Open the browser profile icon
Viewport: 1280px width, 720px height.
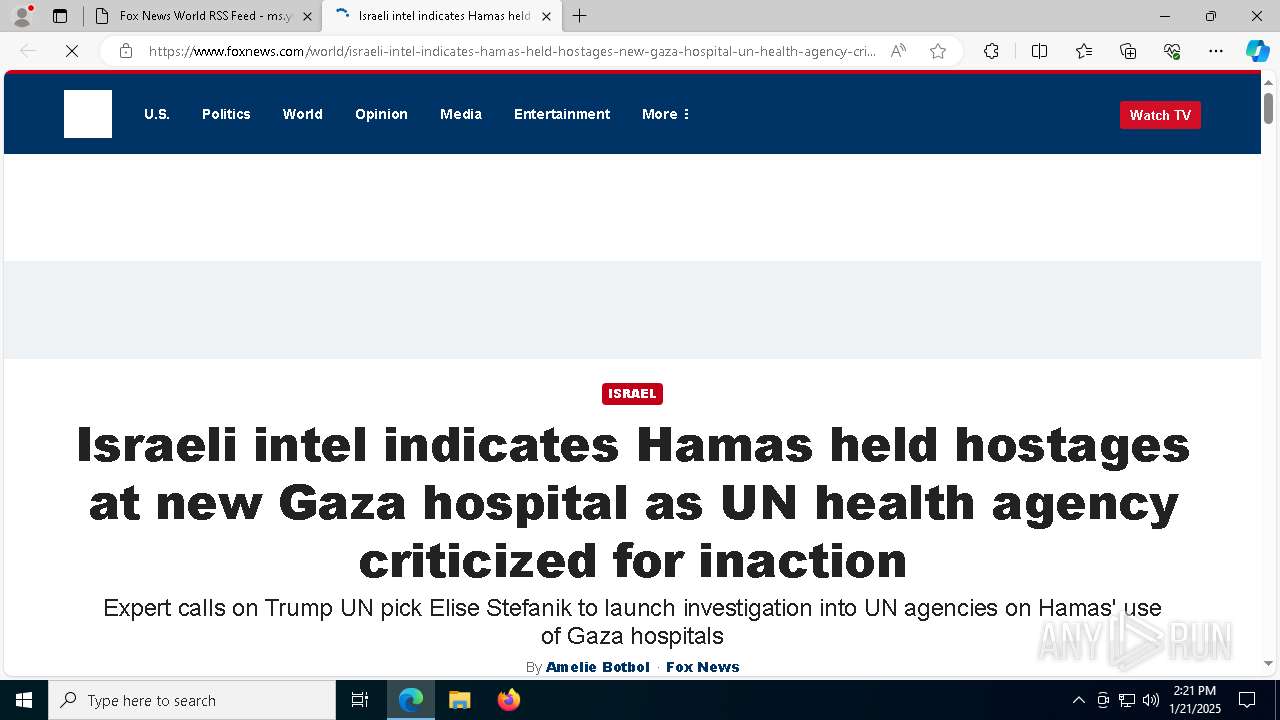(x=21, y=16)
